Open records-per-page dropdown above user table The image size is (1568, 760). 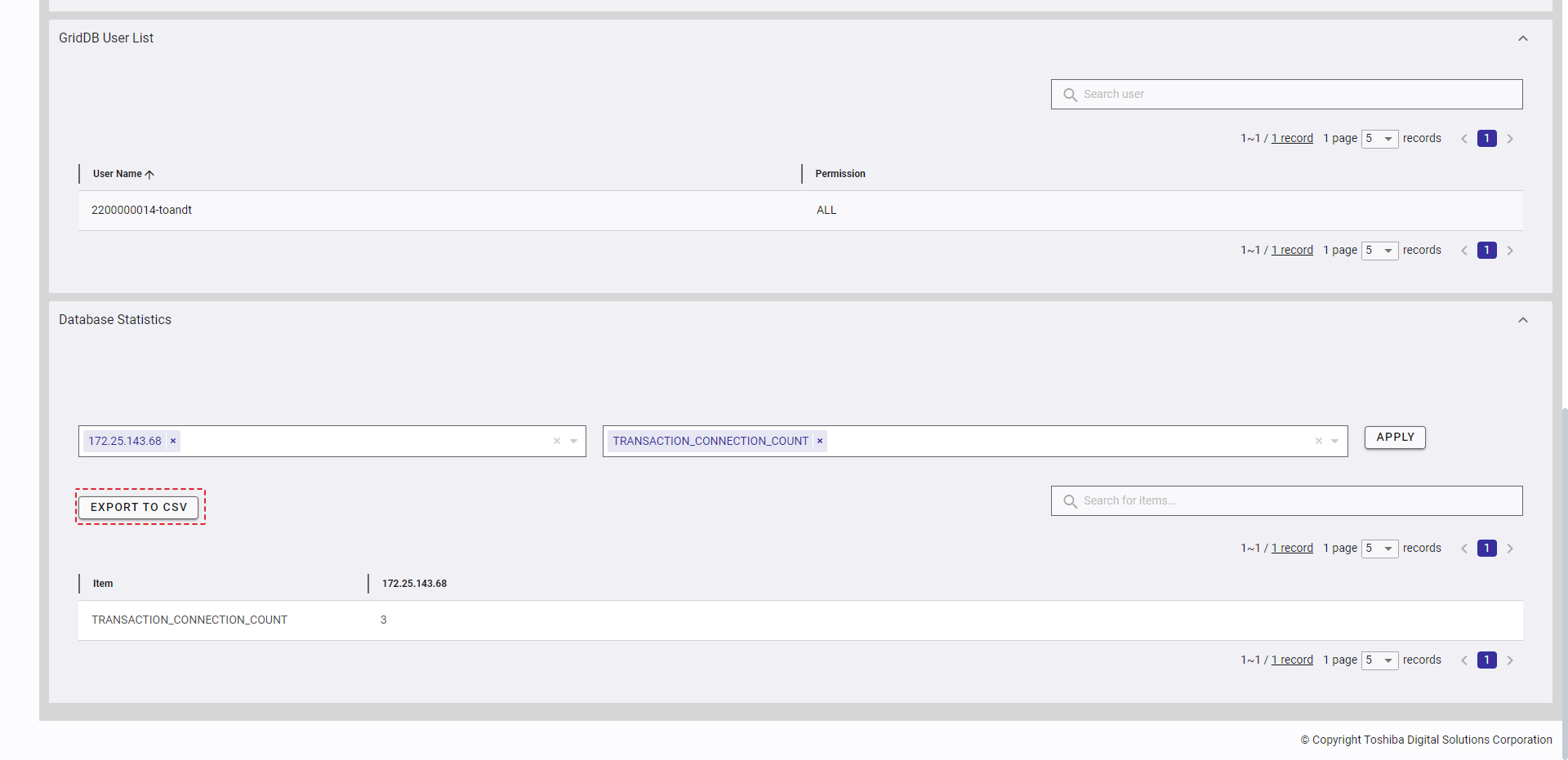point(1379,139)
